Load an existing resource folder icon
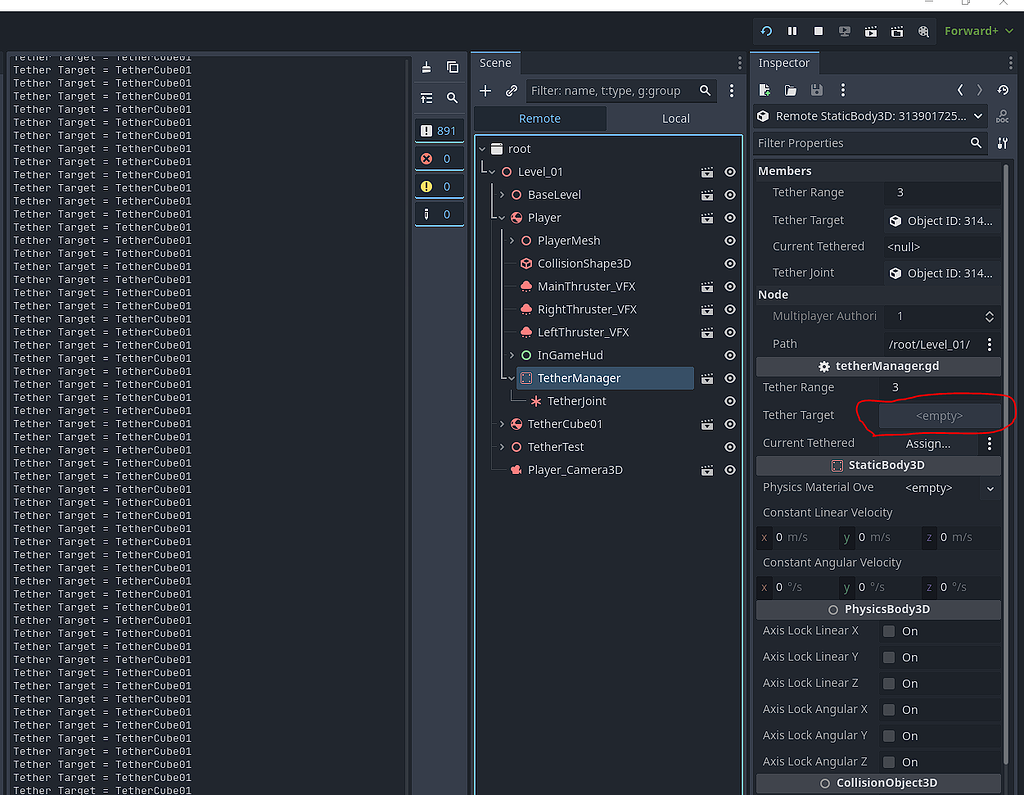Image resolution: width=1024 pixels, height=795 pixels. pos(790,90)
